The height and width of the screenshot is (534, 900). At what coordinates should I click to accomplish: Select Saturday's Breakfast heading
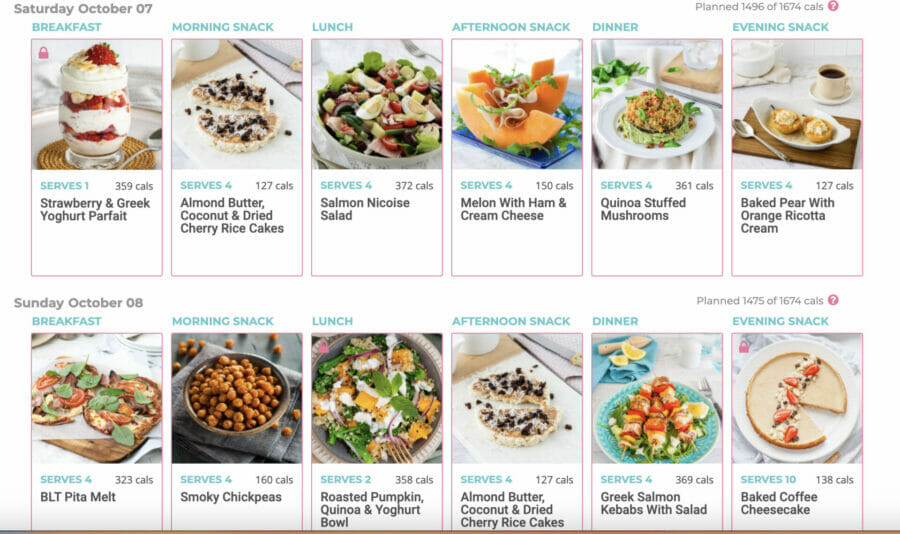[x=67, y=27]
